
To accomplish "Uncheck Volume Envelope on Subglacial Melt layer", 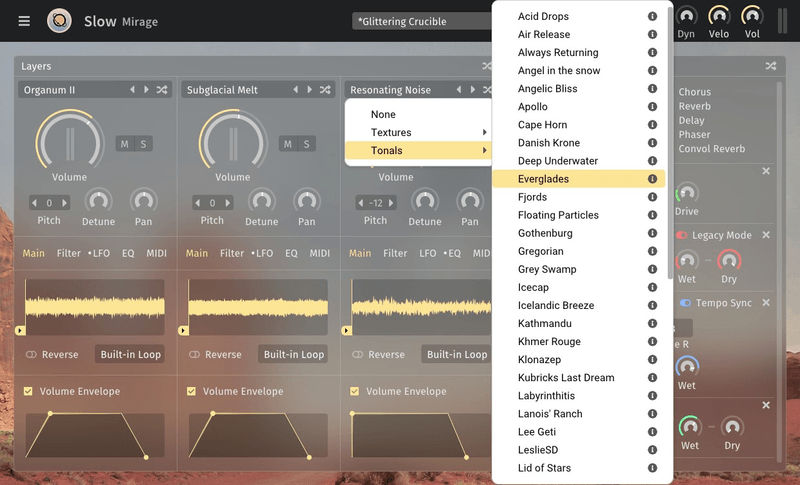I will pos(192,391).
